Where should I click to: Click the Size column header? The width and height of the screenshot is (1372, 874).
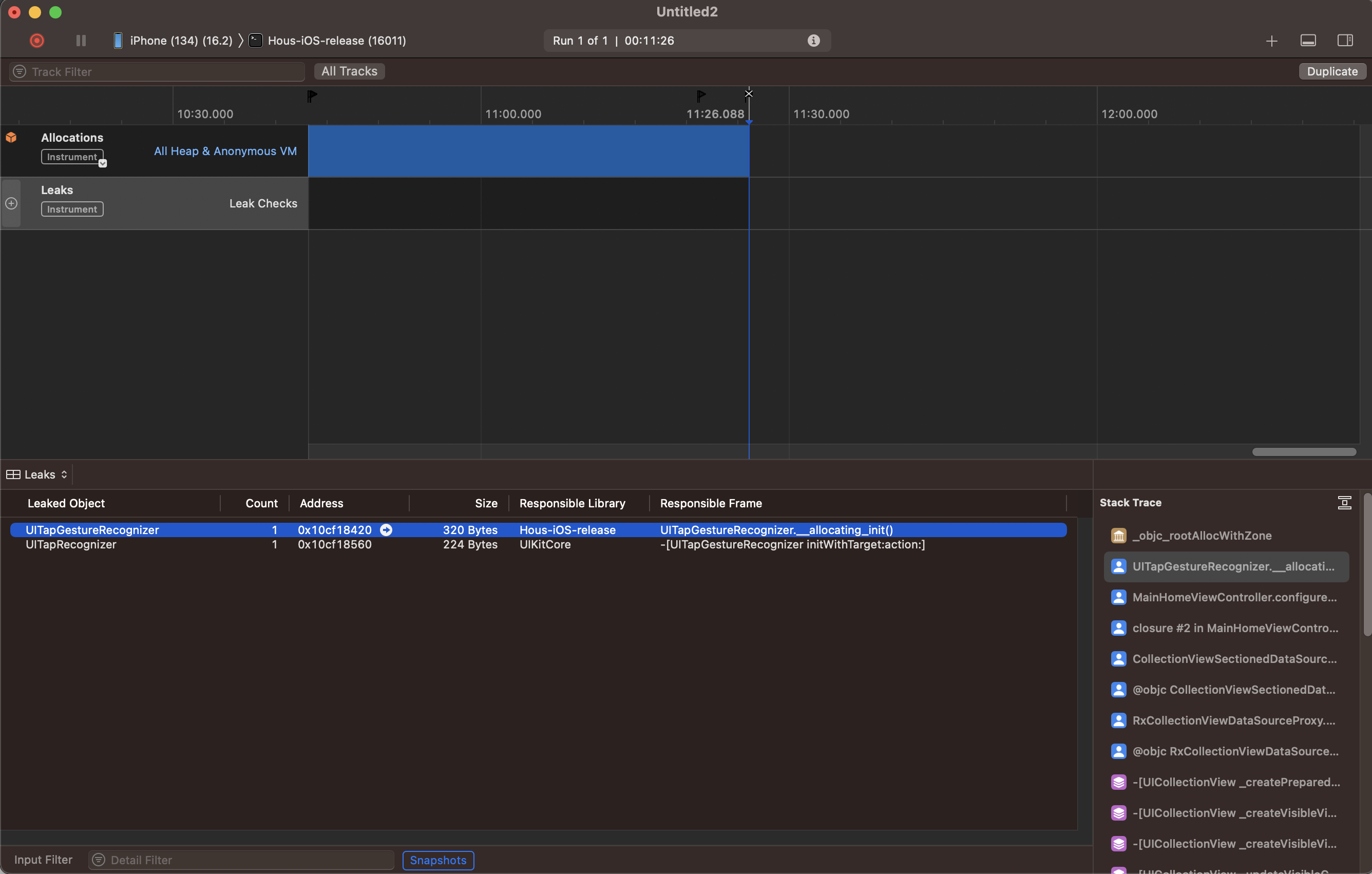[x=485, y=503]
